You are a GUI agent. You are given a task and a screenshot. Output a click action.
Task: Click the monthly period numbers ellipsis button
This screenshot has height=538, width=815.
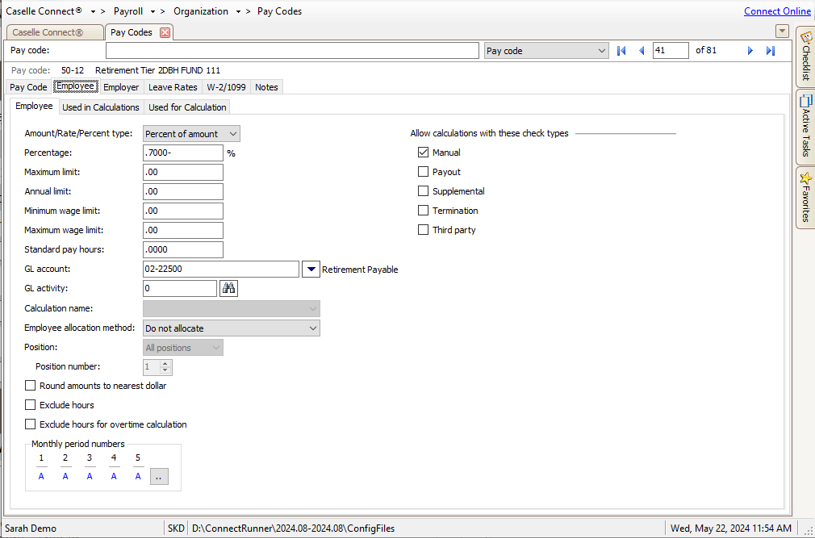click(x=159, y=477)
